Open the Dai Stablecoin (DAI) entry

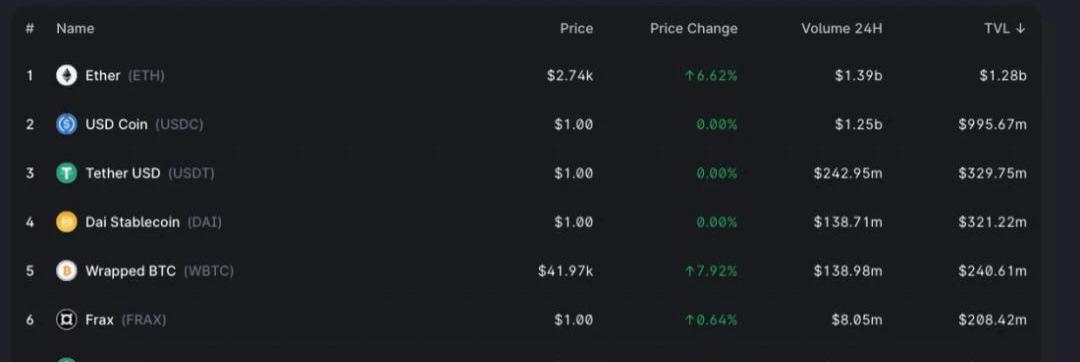[528, 222]
